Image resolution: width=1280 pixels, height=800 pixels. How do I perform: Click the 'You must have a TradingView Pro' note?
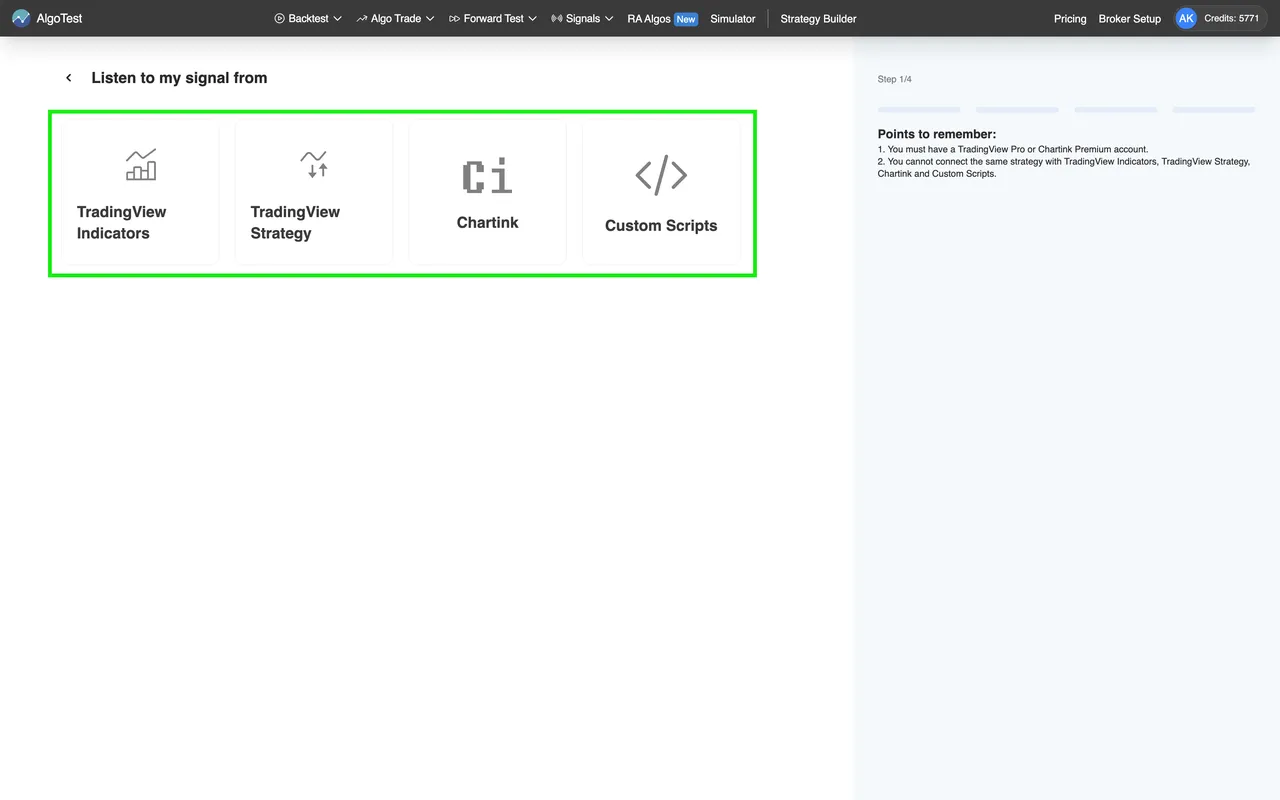1013,149
